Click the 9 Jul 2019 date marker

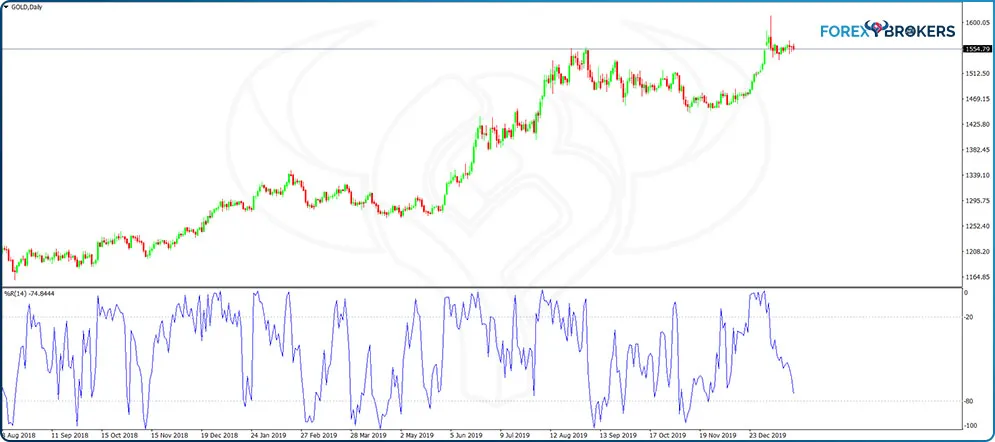(516, 436)
